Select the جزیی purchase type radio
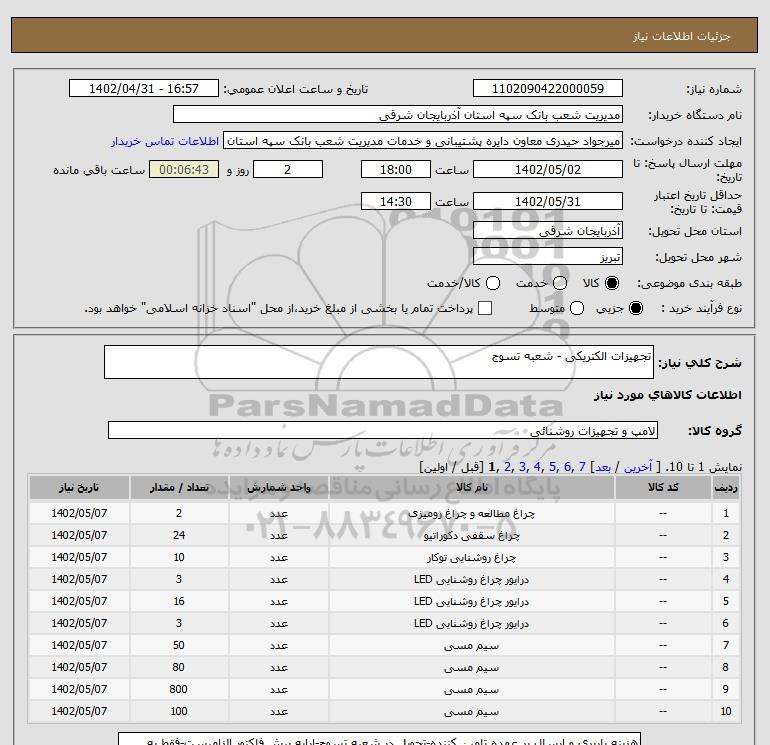 tap(635, 308)
